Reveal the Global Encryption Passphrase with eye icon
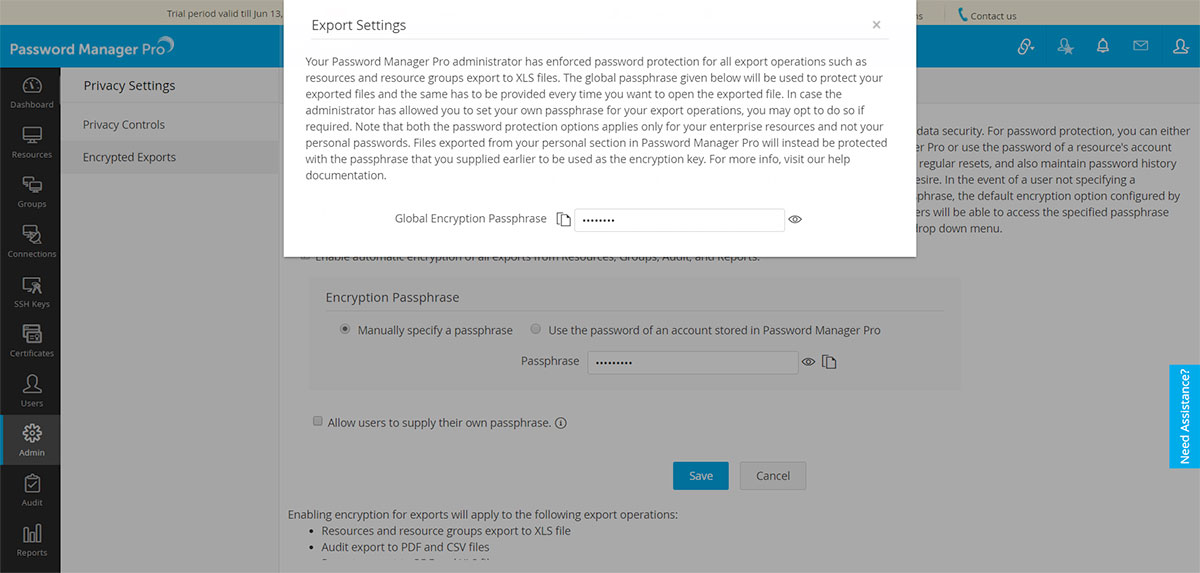Image resolution: width=1200 pixels, height=573 pixels. pos(796,219)
